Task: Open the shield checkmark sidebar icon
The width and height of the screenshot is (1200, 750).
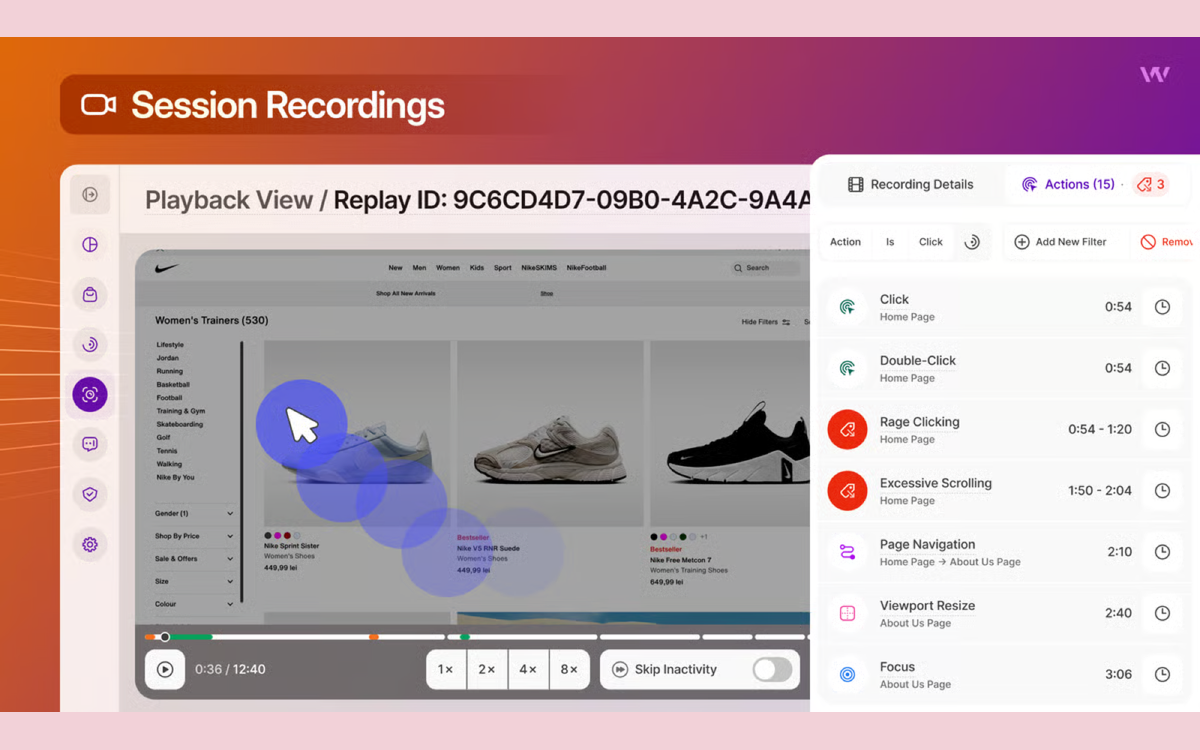Action: 90,494
